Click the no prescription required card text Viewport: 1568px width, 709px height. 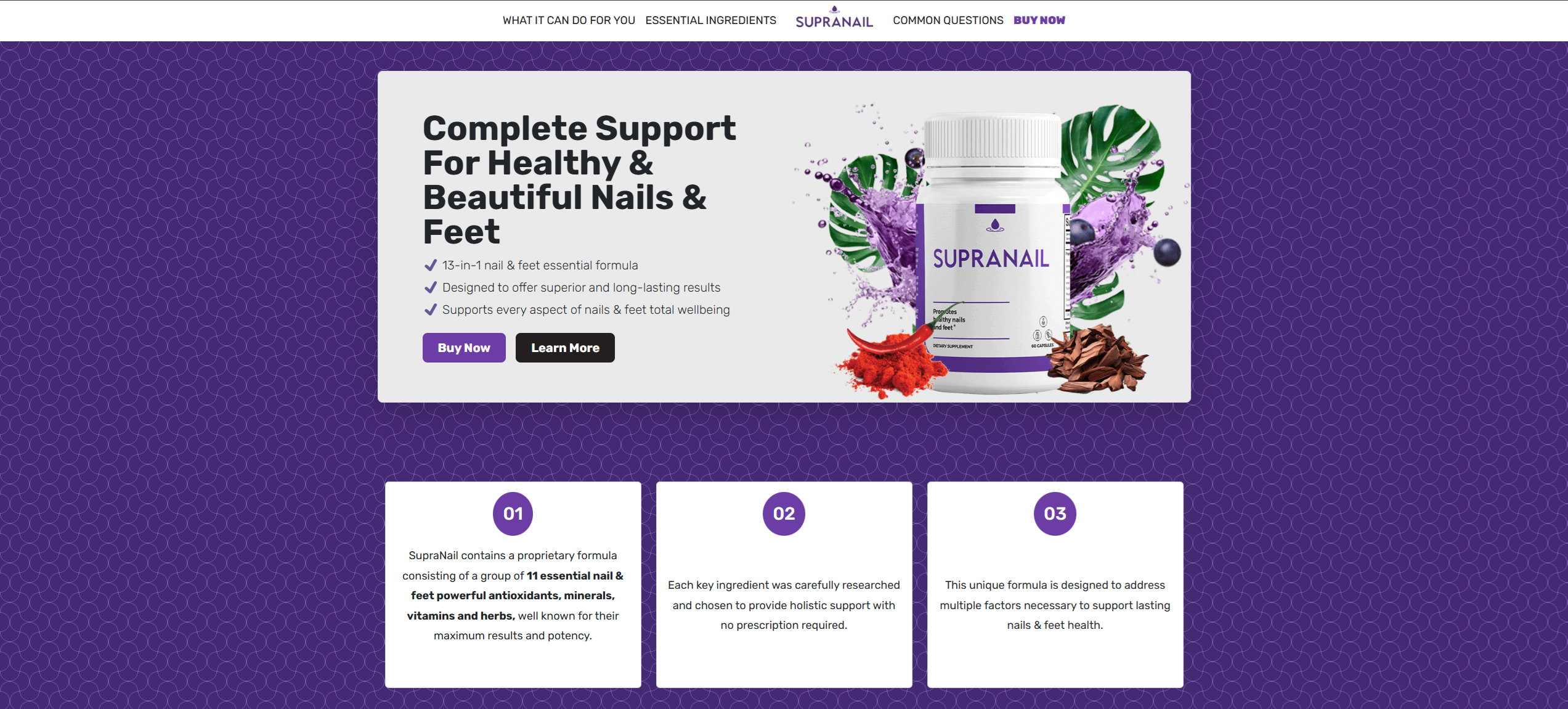(x=784, y=605)
